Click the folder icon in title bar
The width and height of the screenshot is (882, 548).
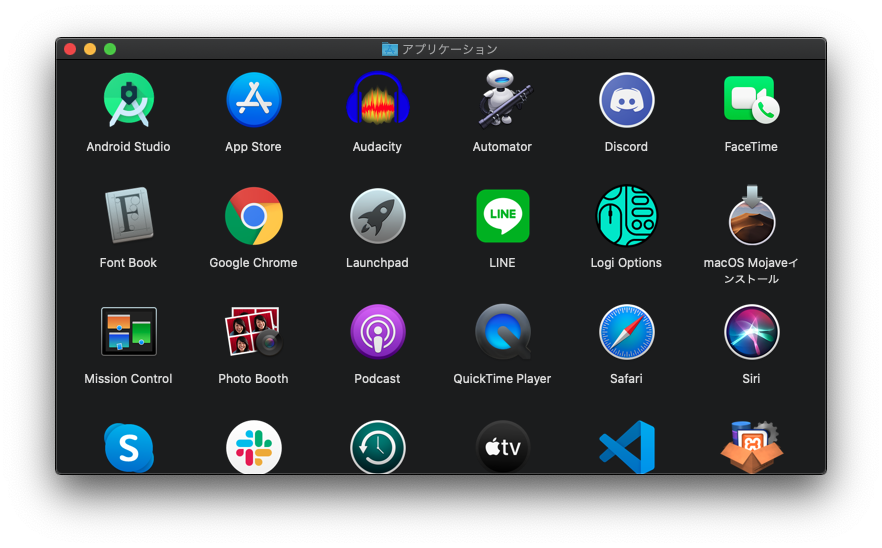pyautogui.click(x=389, y=49)
